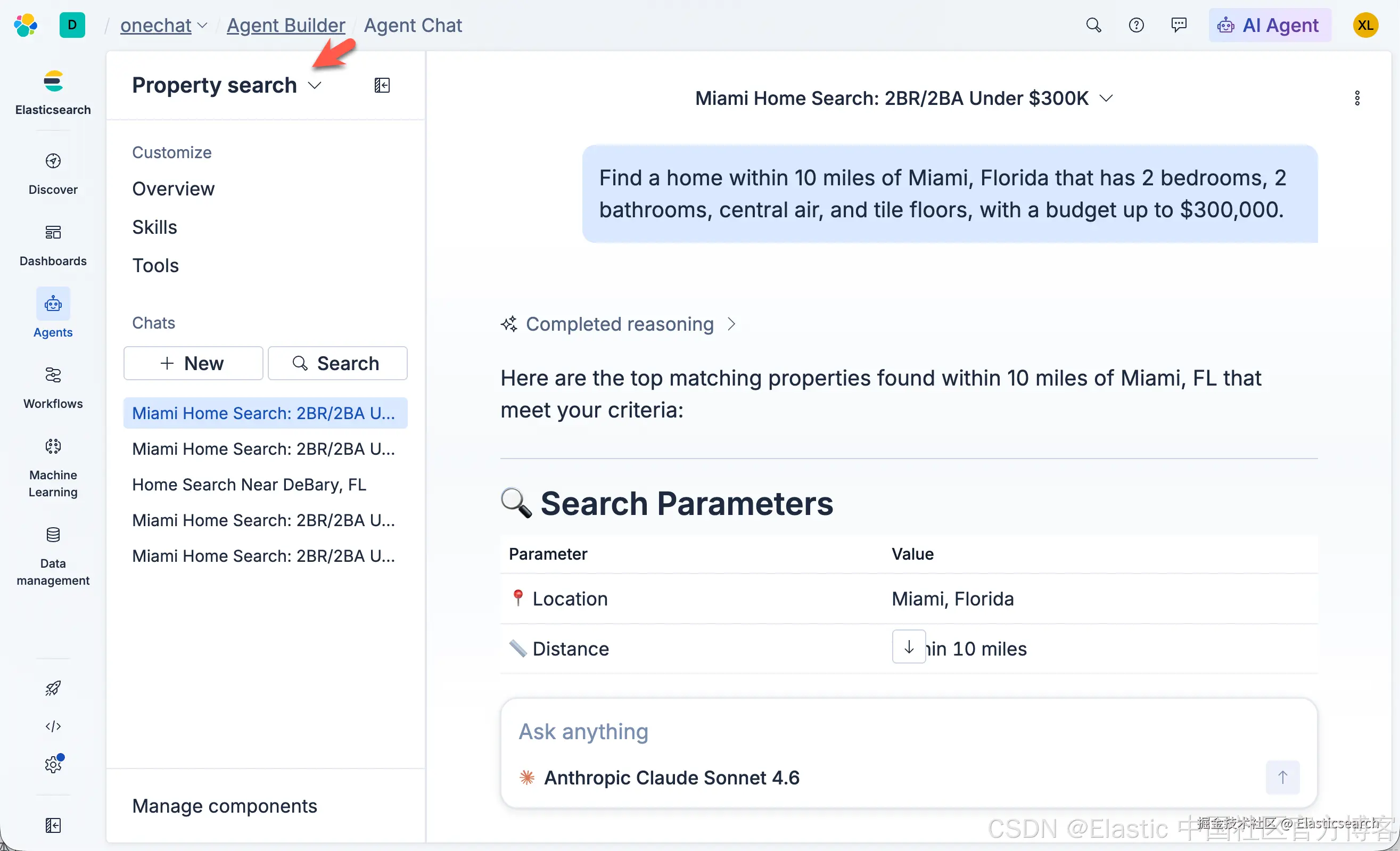Click the magnifier search icon in header
1400x851 pixels.
pos(1093,25)
